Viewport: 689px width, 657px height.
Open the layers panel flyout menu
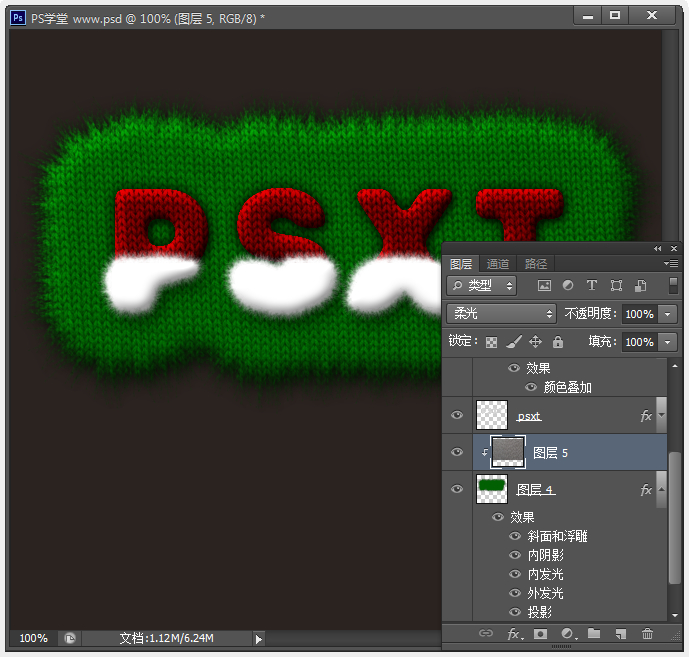(671, 263)
